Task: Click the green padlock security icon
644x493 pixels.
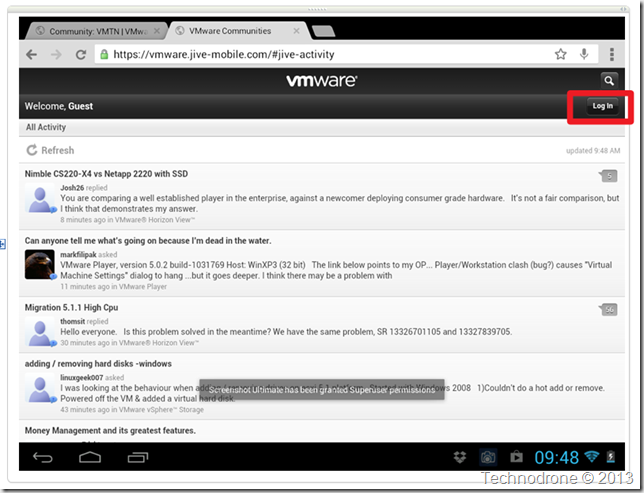Action: pyautogui.click(x=104, y=54)
